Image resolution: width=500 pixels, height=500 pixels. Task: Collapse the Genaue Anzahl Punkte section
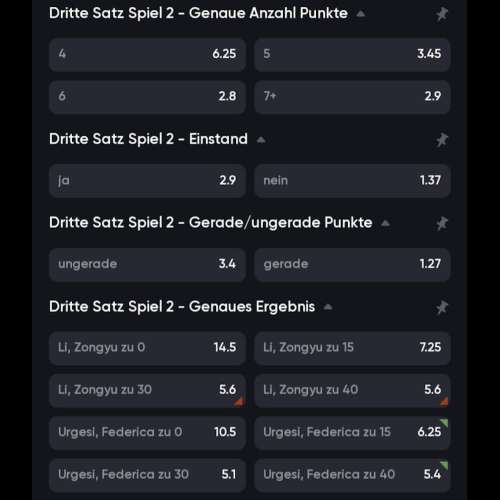[x=361, y=14]
